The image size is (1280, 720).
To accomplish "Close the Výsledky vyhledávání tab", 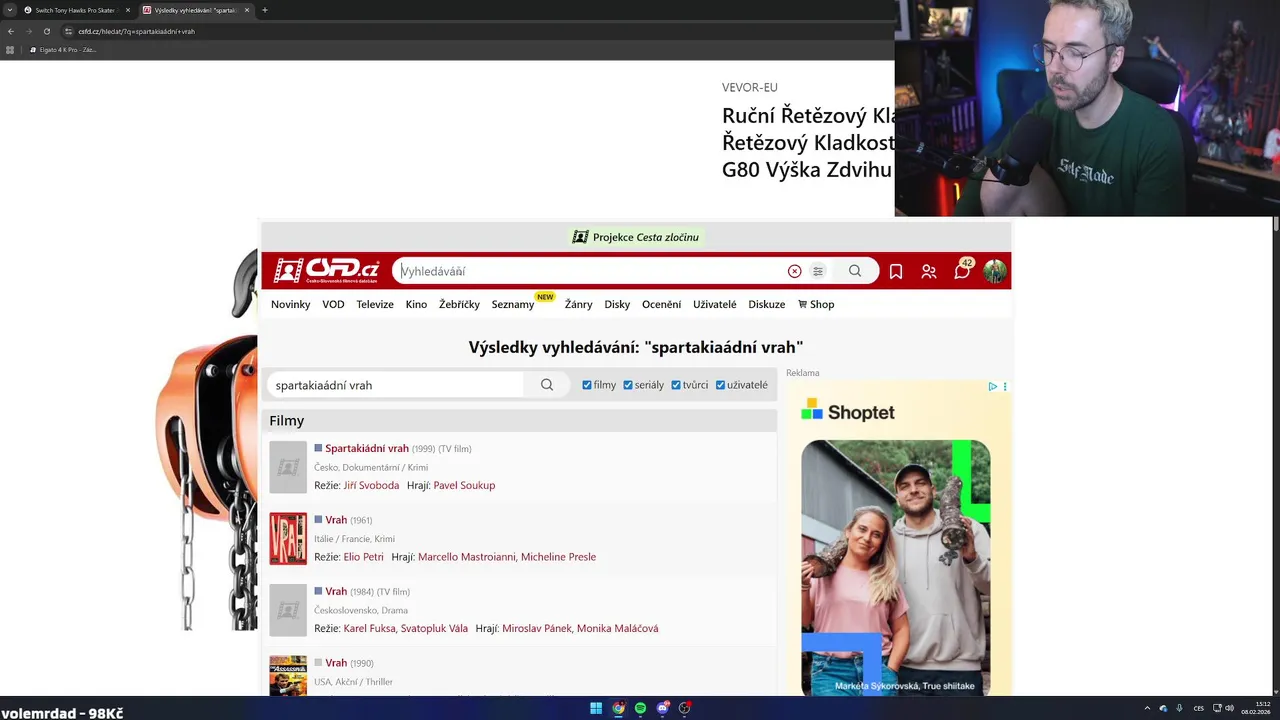I will (x=246, y=10).
